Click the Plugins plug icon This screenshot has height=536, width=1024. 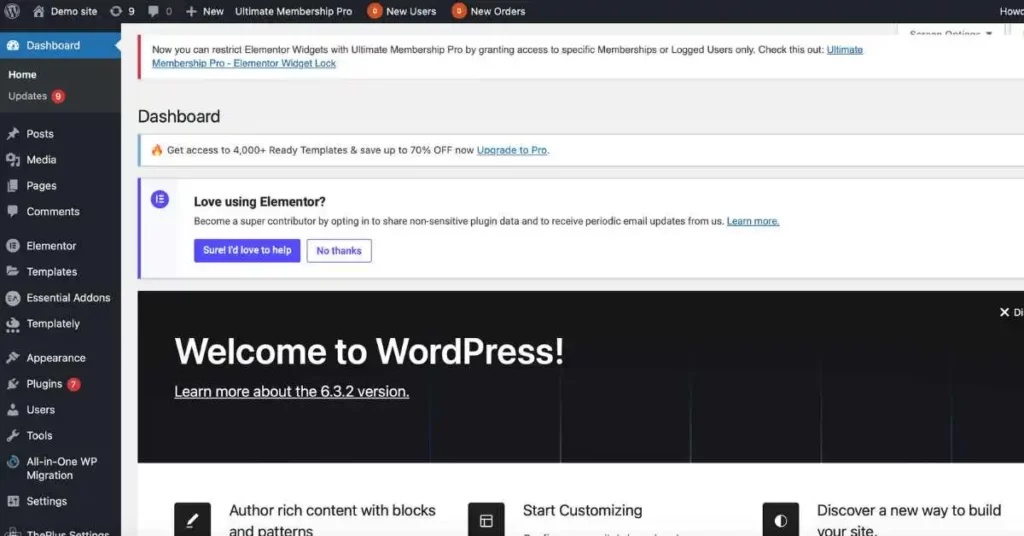(x=13, y=384)
